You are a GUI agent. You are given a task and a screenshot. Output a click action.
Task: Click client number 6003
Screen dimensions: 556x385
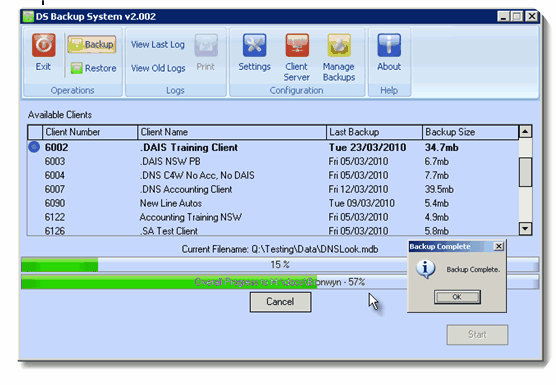55,161
